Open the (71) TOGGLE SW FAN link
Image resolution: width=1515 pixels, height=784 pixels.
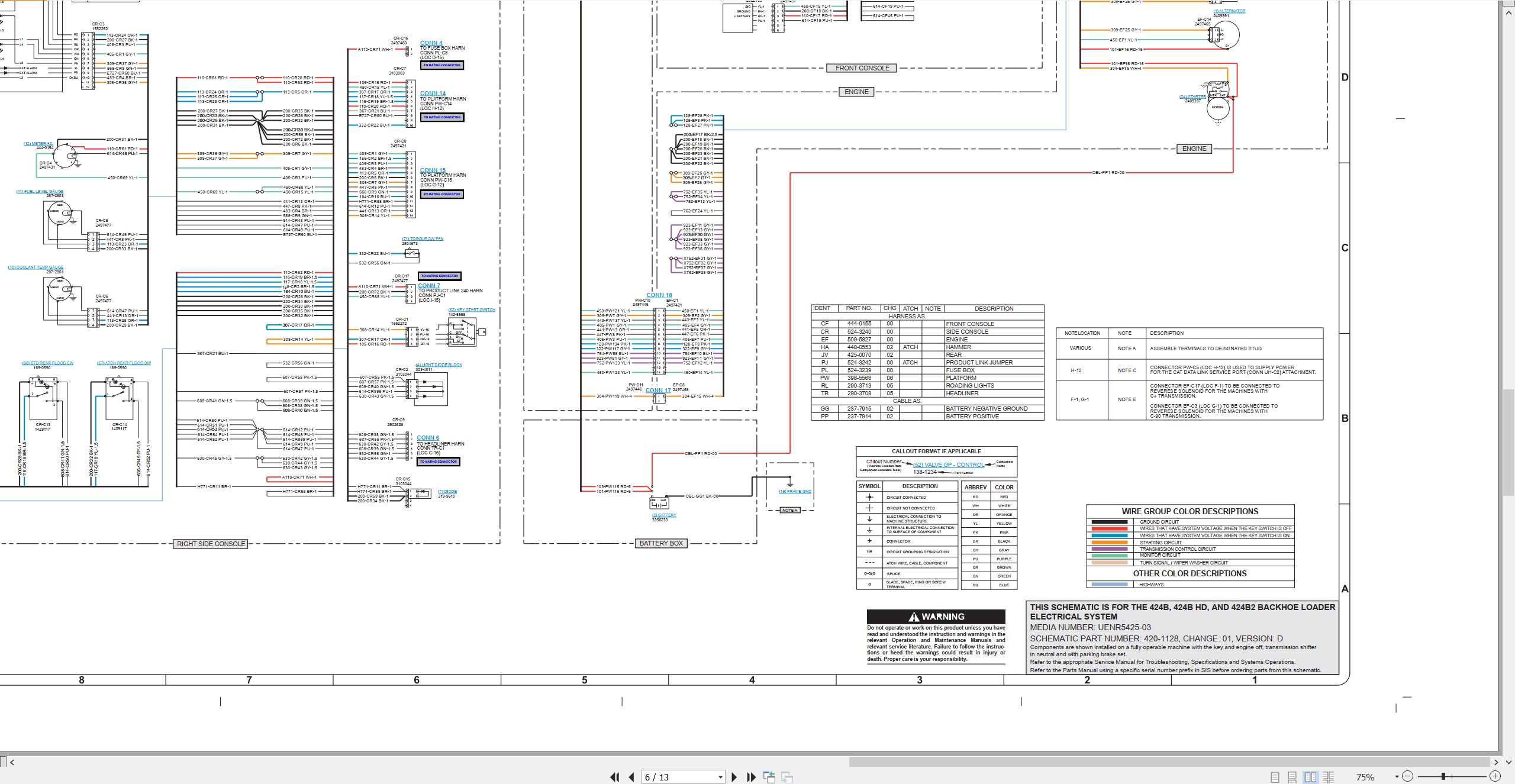coord(423,239)
